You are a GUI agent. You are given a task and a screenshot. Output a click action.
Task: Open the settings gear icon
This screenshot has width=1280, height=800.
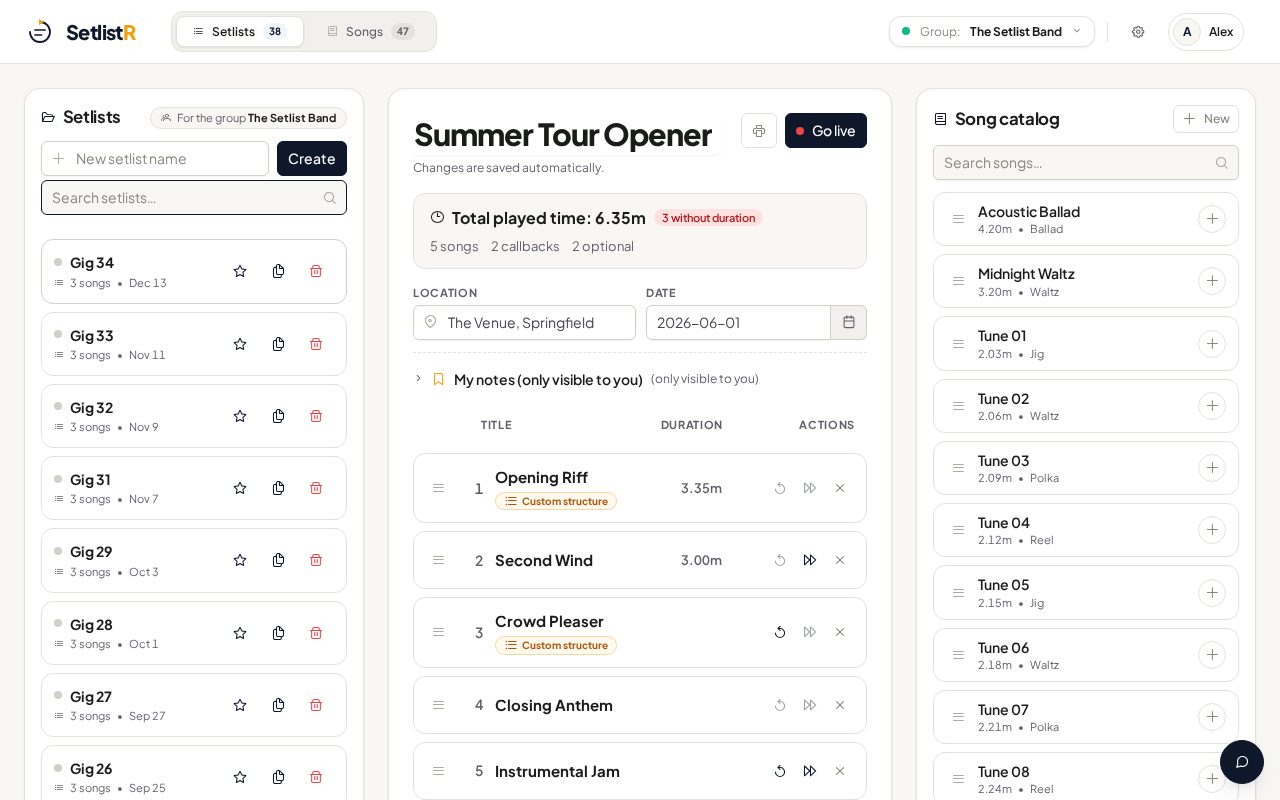pyautogui.click(x=1138, y=32)
